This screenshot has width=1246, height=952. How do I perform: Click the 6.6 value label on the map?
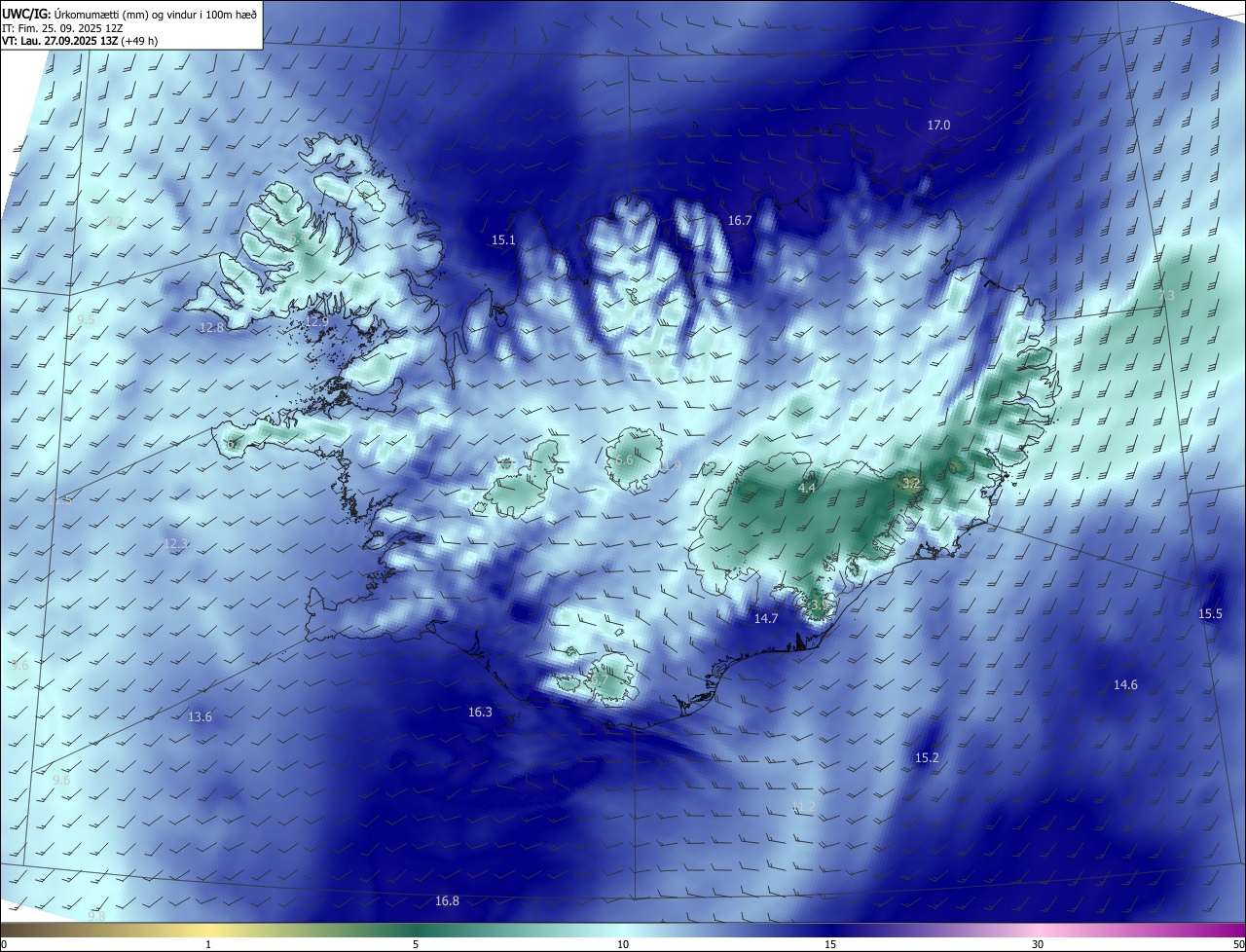point(624,459)
